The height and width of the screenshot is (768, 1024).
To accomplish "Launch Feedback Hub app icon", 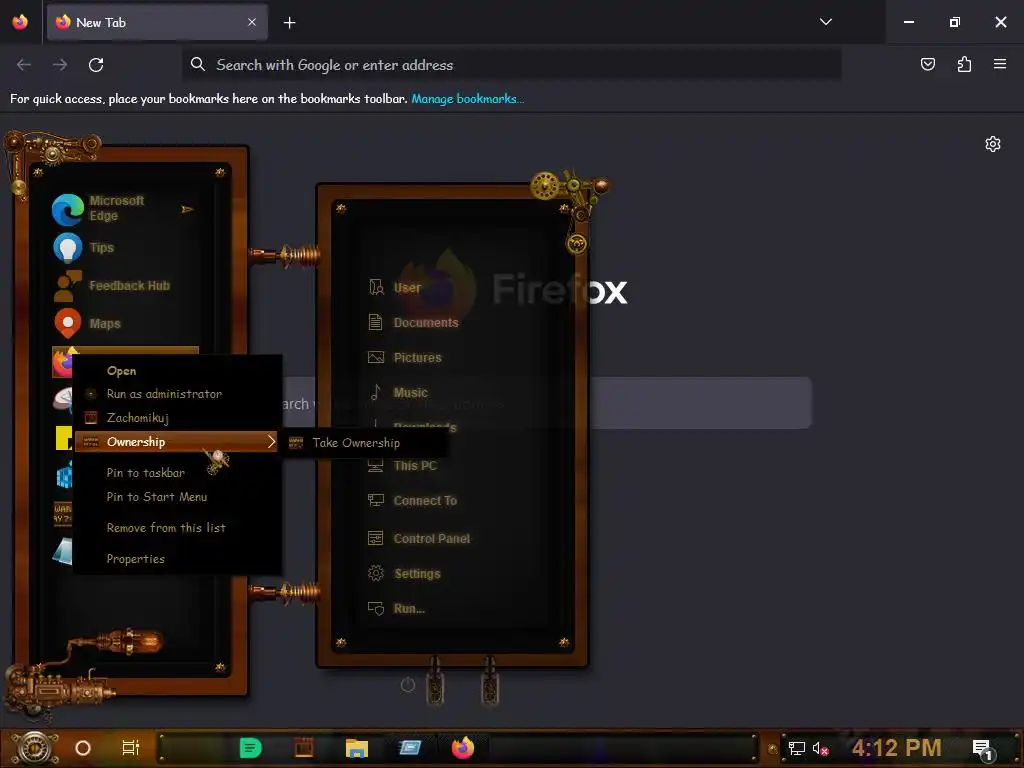I will pos(67,285).
